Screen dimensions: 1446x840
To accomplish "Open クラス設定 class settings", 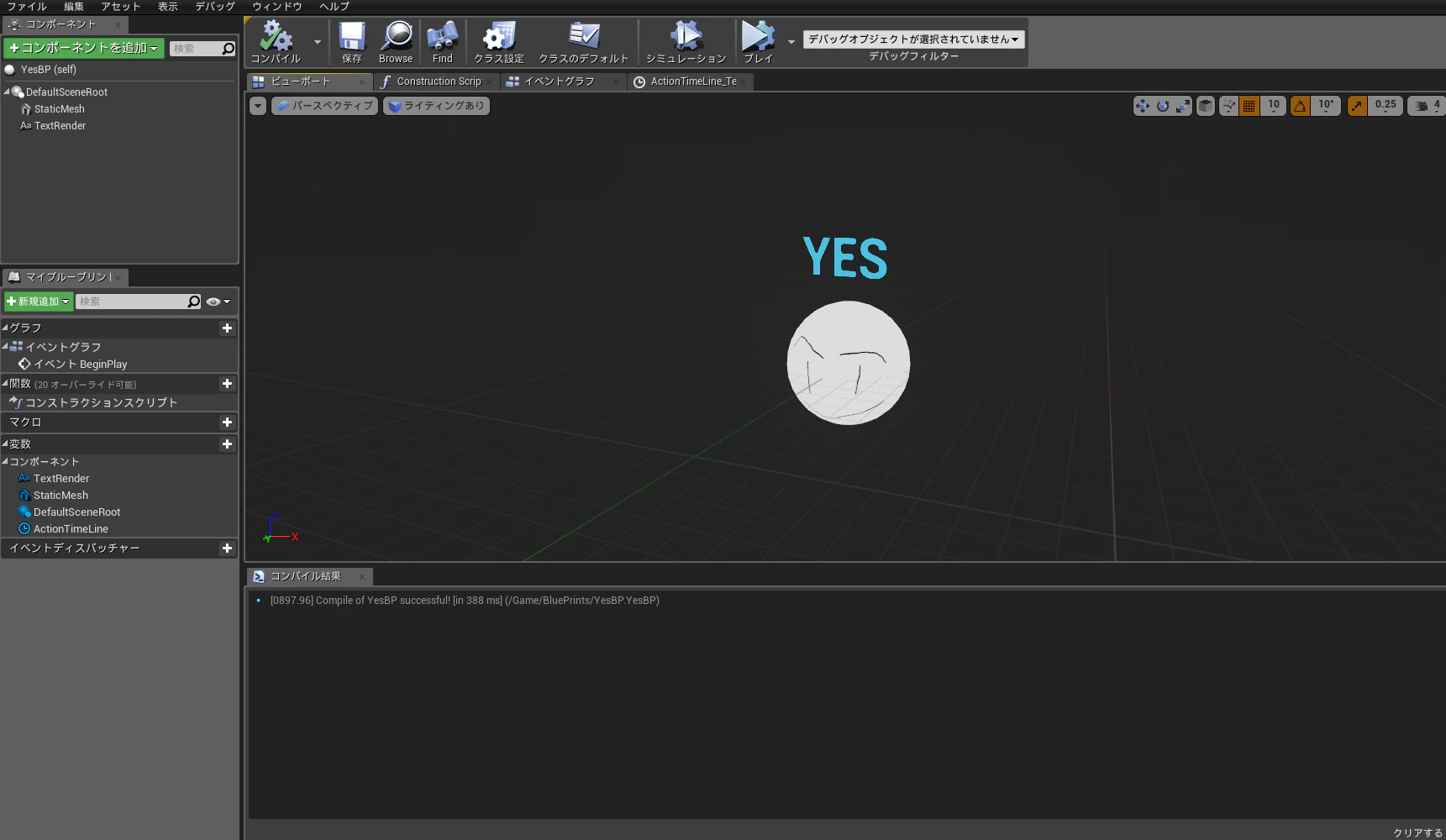I will (x=499, y=42).
